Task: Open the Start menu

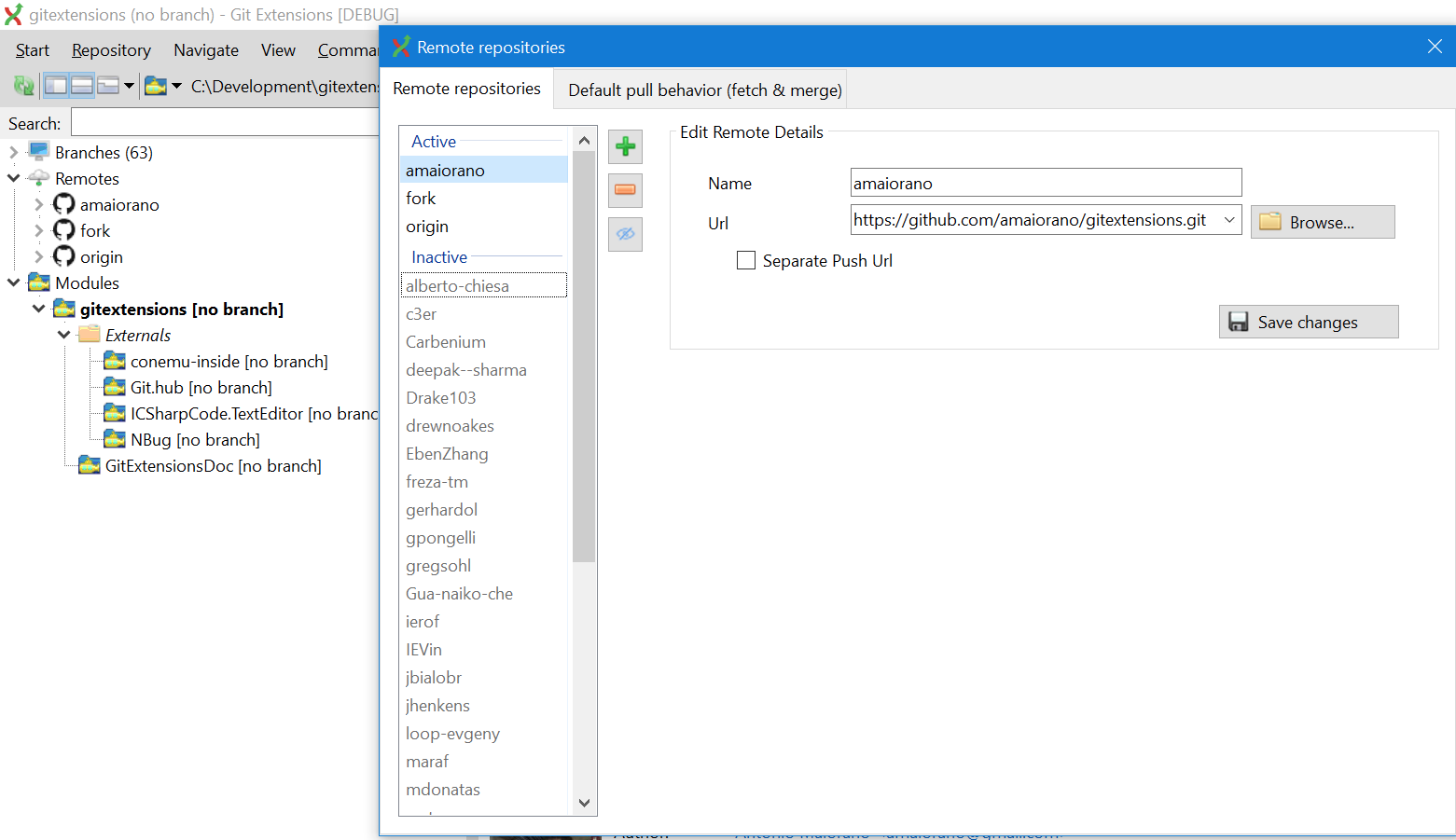Action: [x=33, y=50]
